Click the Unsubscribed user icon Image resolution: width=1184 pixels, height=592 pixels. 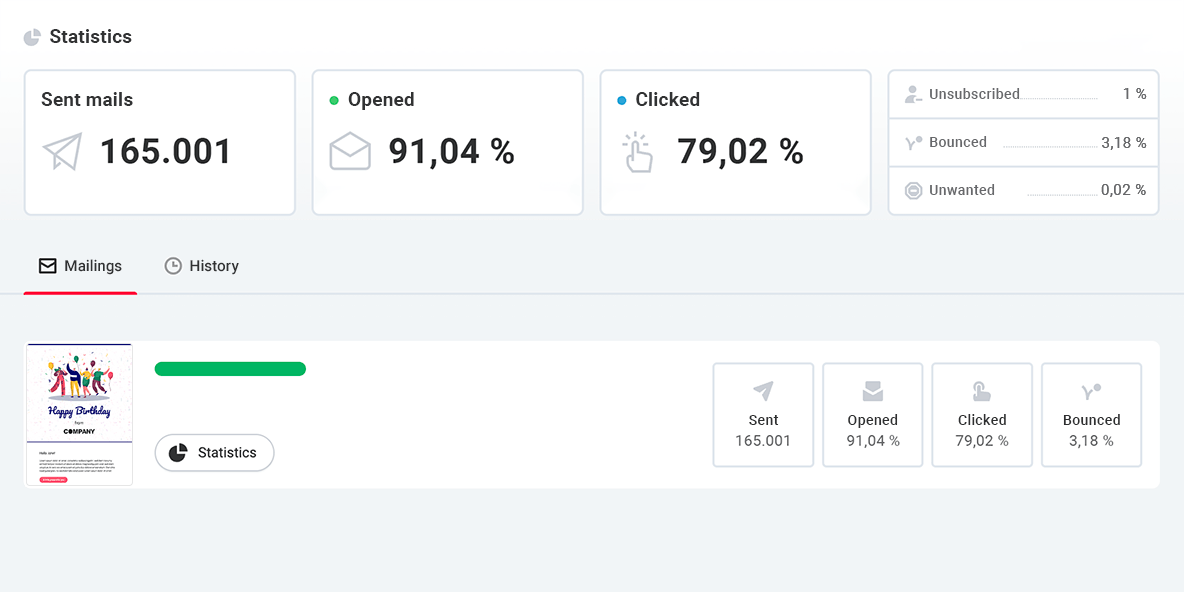(x=912, y=94)
